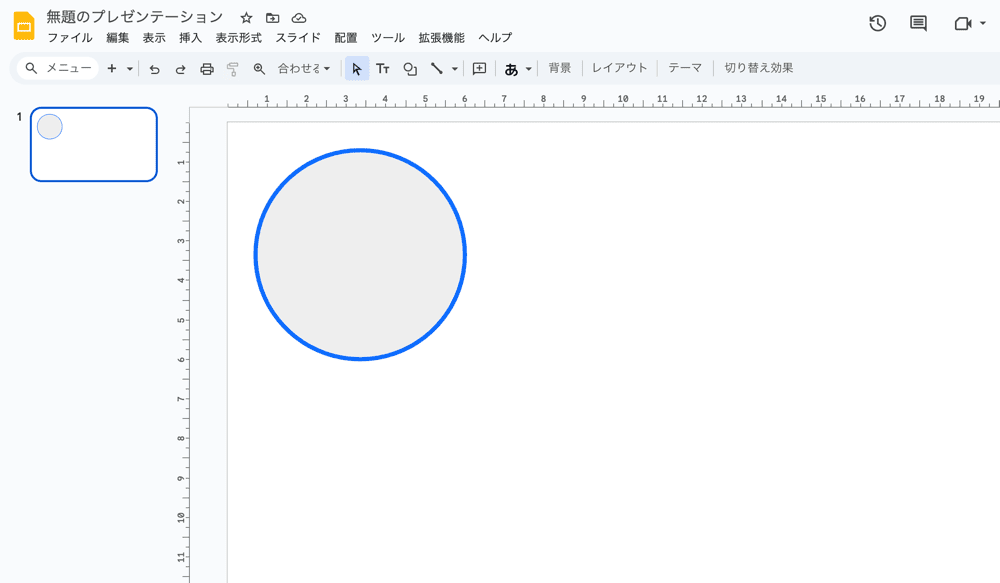1000x583 pixels.
Task: Expand the input tools dropdown arrow
Action: (x=528, y=69)
